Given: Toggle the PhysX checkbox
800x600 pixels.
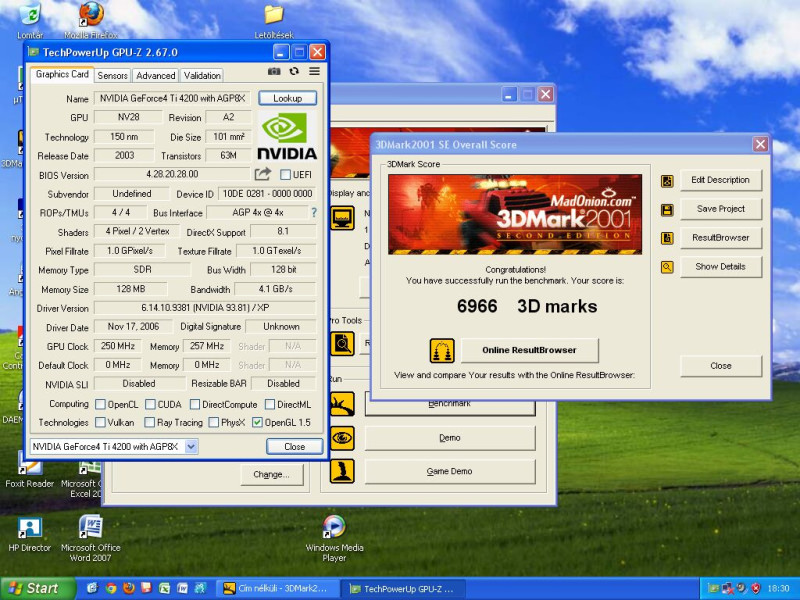Looking at the screenshot, I should 214,422.
